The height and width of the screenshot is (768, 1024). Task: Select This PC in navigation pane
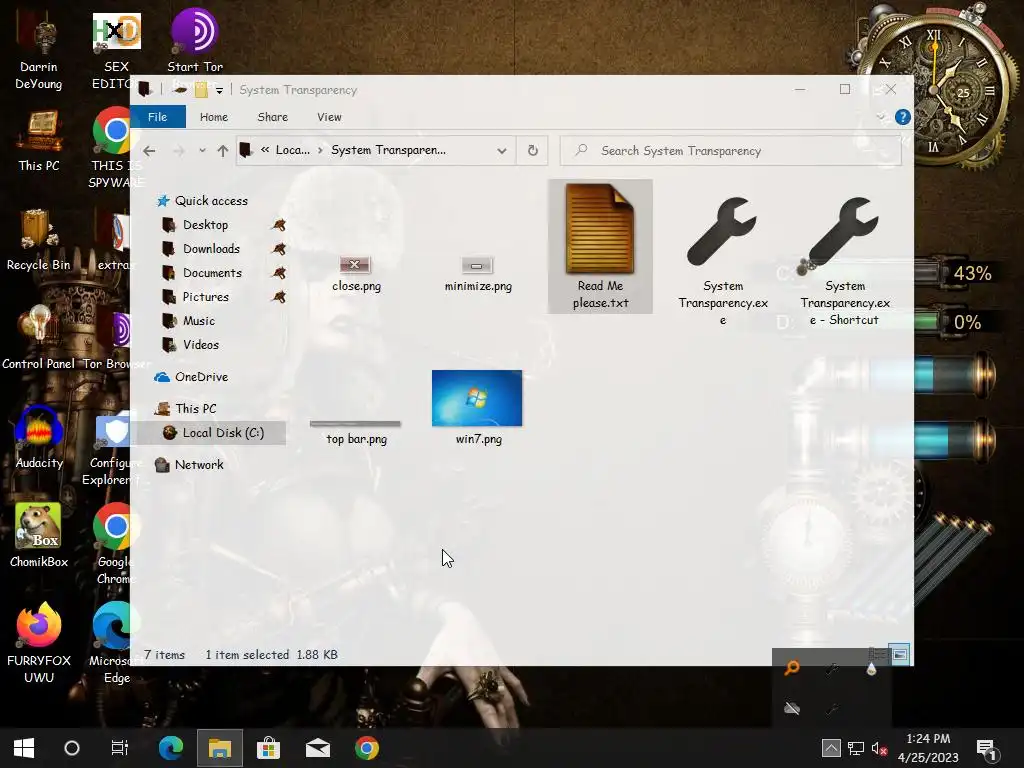(195, 409)
